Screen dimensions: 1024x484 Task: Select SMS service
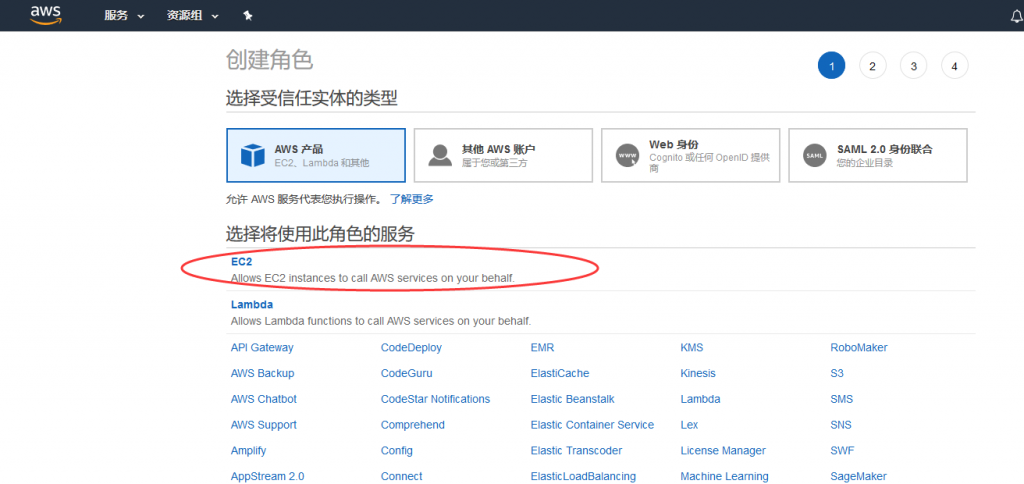point(842,399)
